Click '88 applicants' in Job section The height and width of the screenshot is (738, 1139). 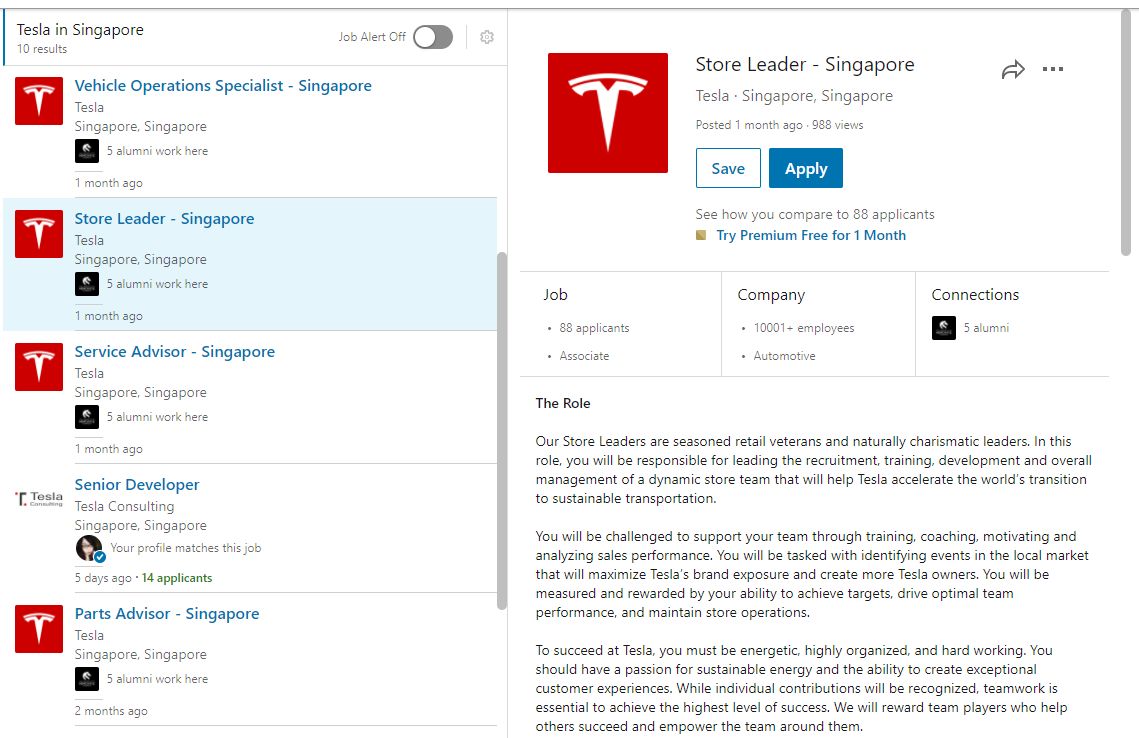(x=594, y=328)
